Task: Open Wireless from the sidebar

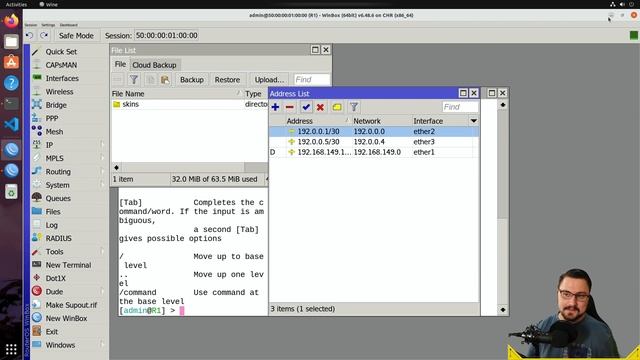Action: coord(59,92)
